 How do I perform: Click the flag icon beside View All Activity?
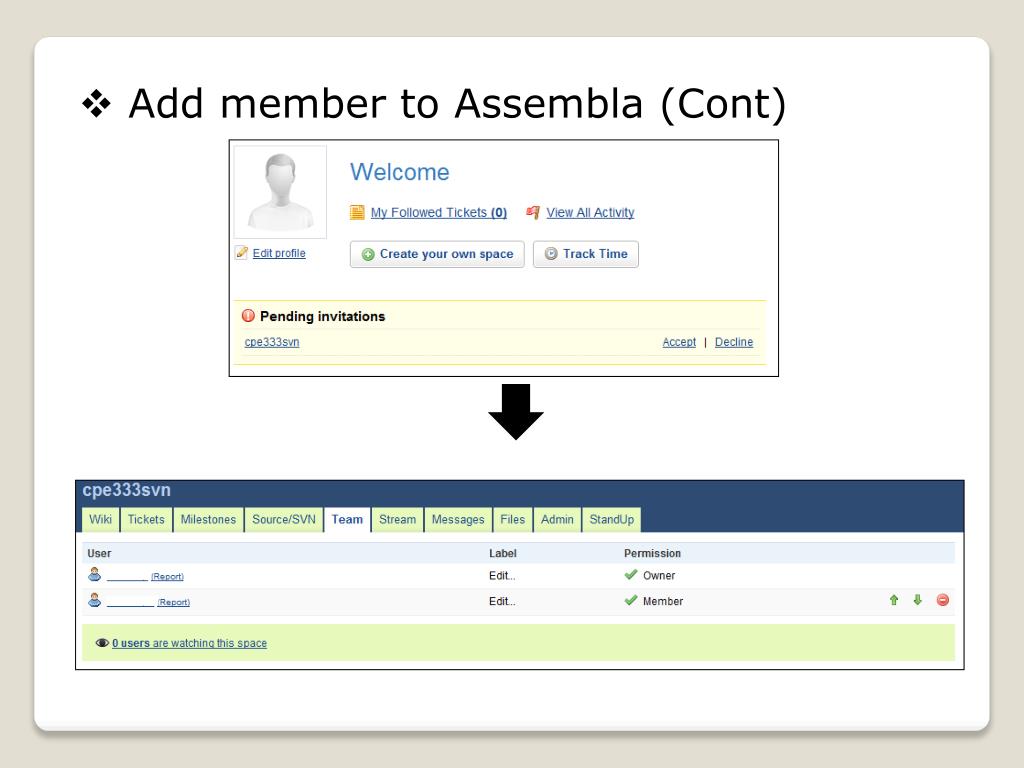[533, 212]
